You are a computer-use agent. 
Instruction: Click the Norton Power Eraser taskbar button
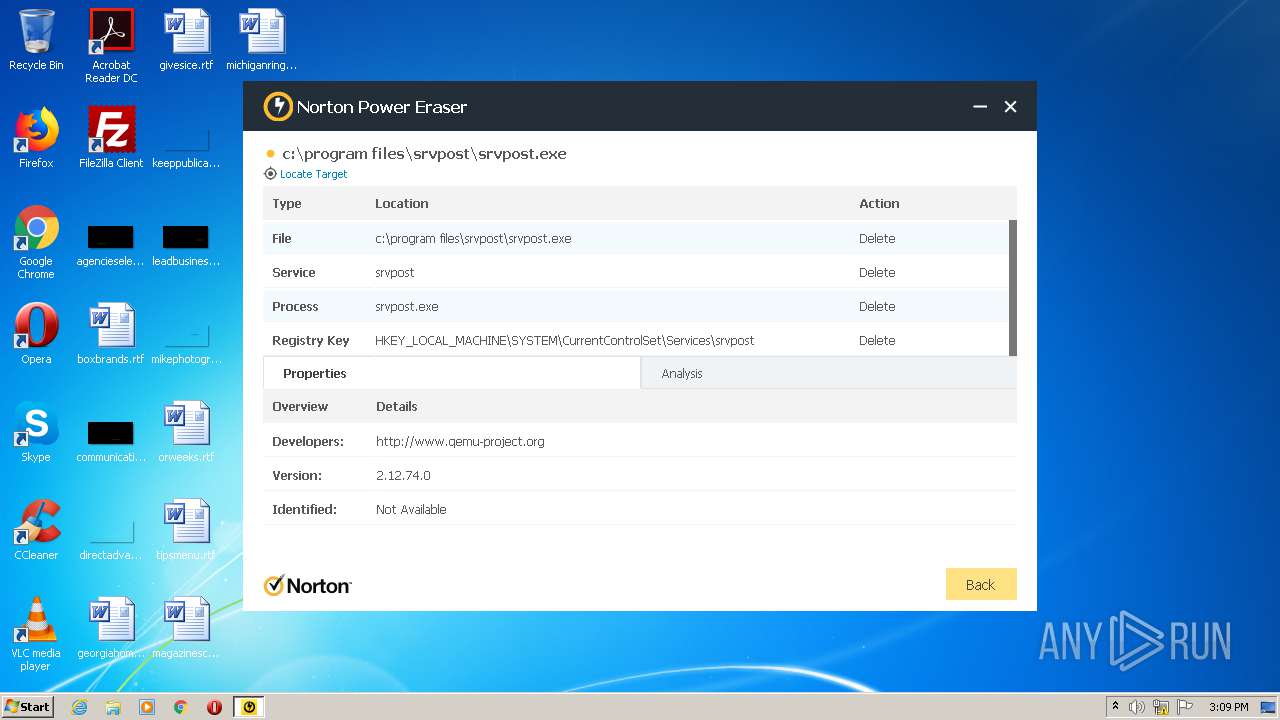coord(249,707)
